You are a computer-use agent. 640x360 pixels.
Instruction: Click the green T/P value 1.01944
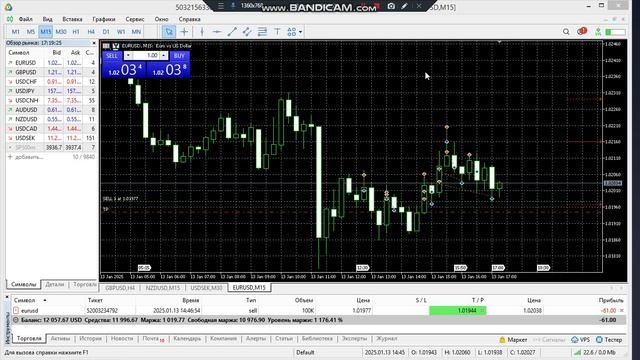[x=457, y=311]
